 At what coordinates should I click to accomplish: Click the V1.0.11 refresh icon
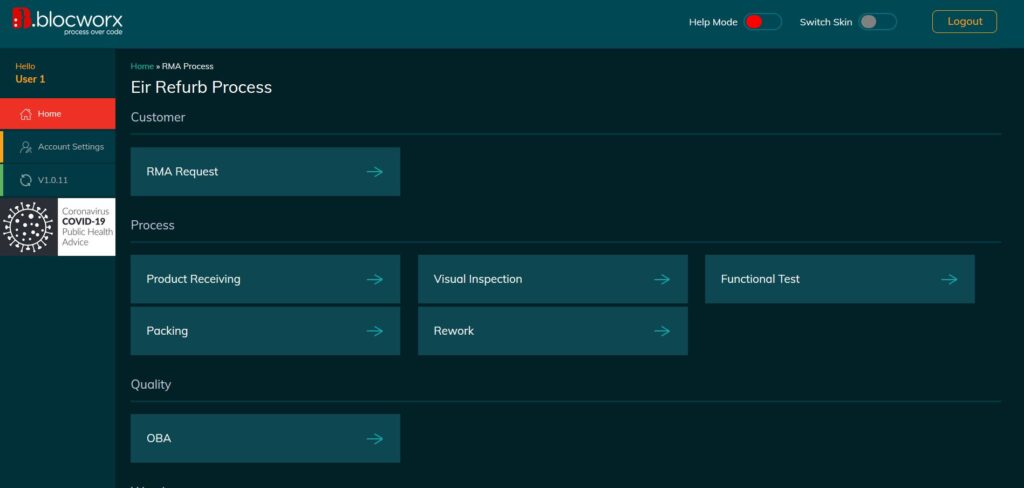[26, 180]
